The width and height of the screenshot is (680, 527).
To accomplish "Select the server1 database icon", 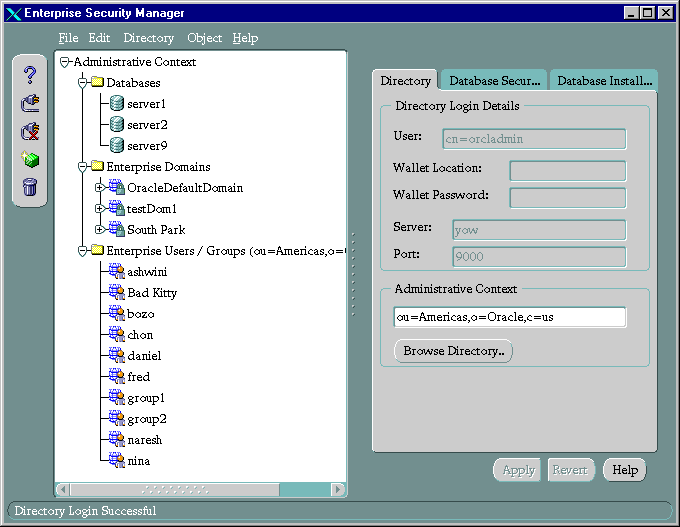I will coord(117,104).
